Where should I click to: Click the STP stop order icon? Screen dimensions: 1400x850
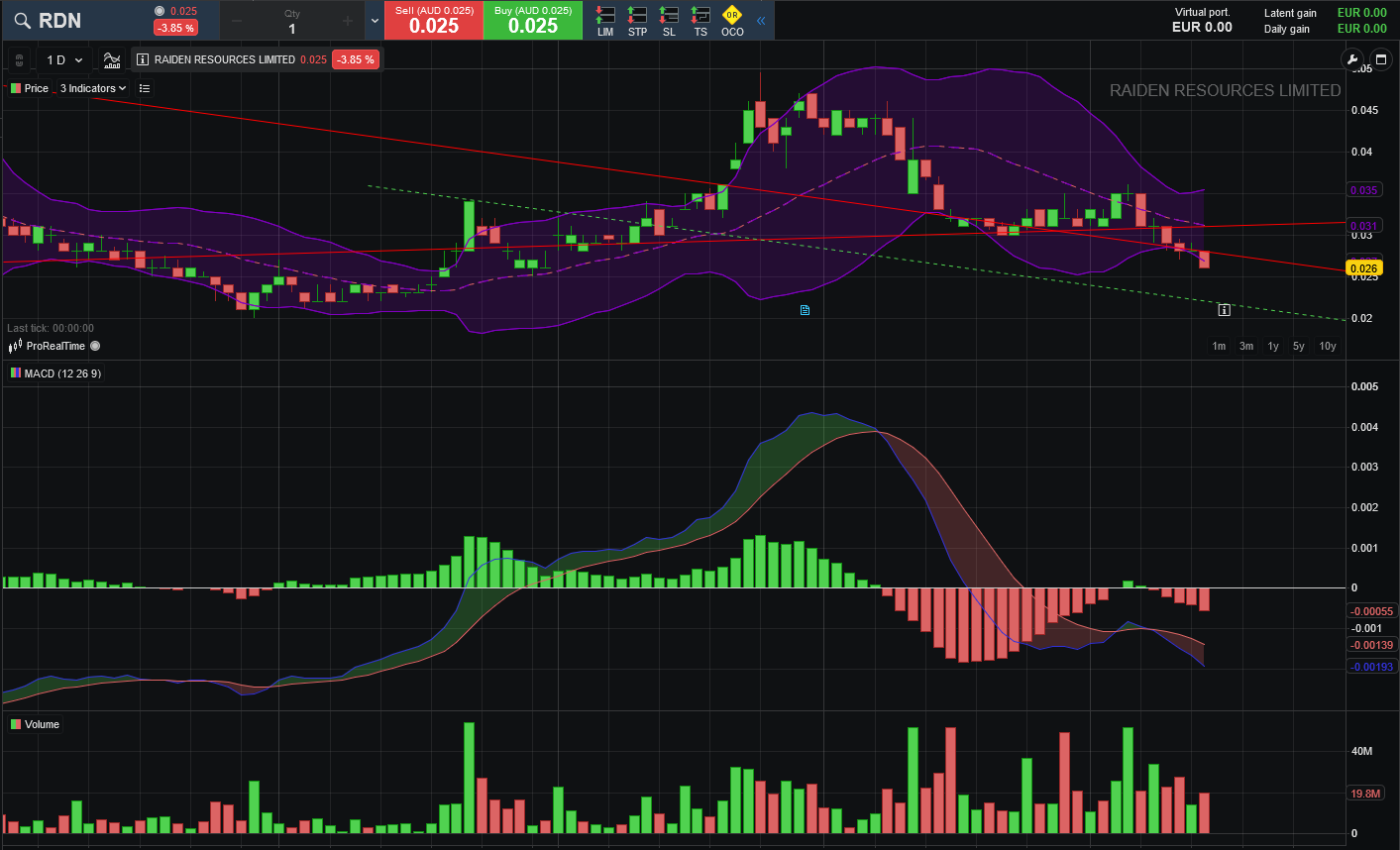(x=637, y=15)
